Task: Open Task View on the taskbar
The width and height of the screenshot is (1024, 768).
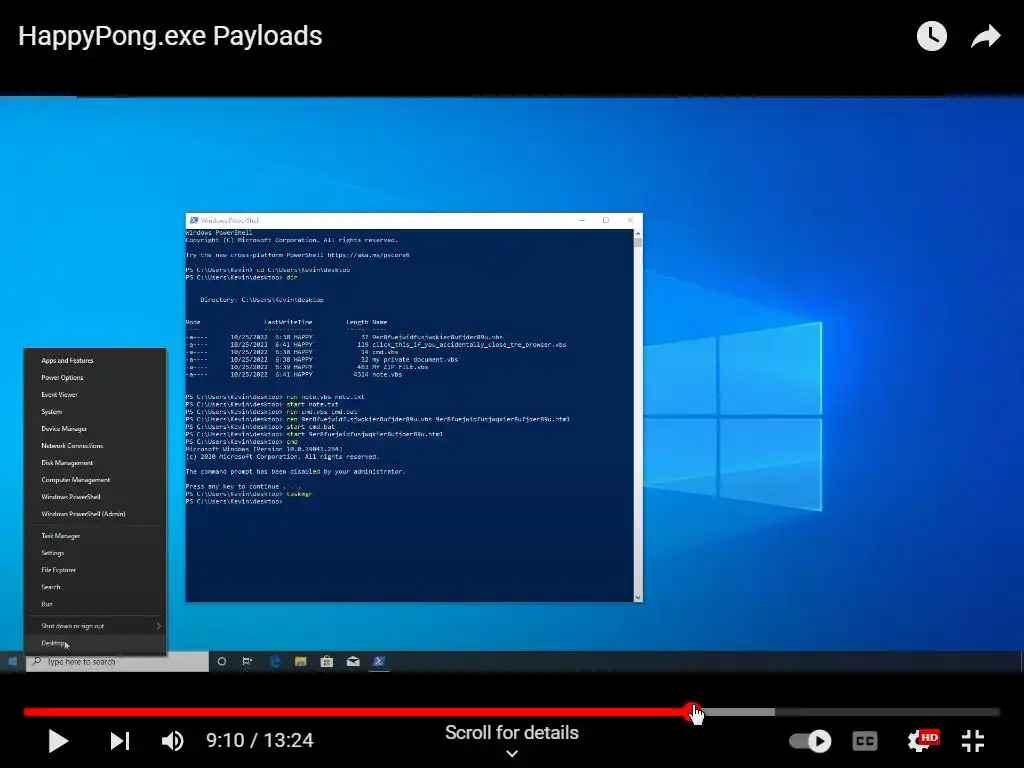Action: [248, 662]
